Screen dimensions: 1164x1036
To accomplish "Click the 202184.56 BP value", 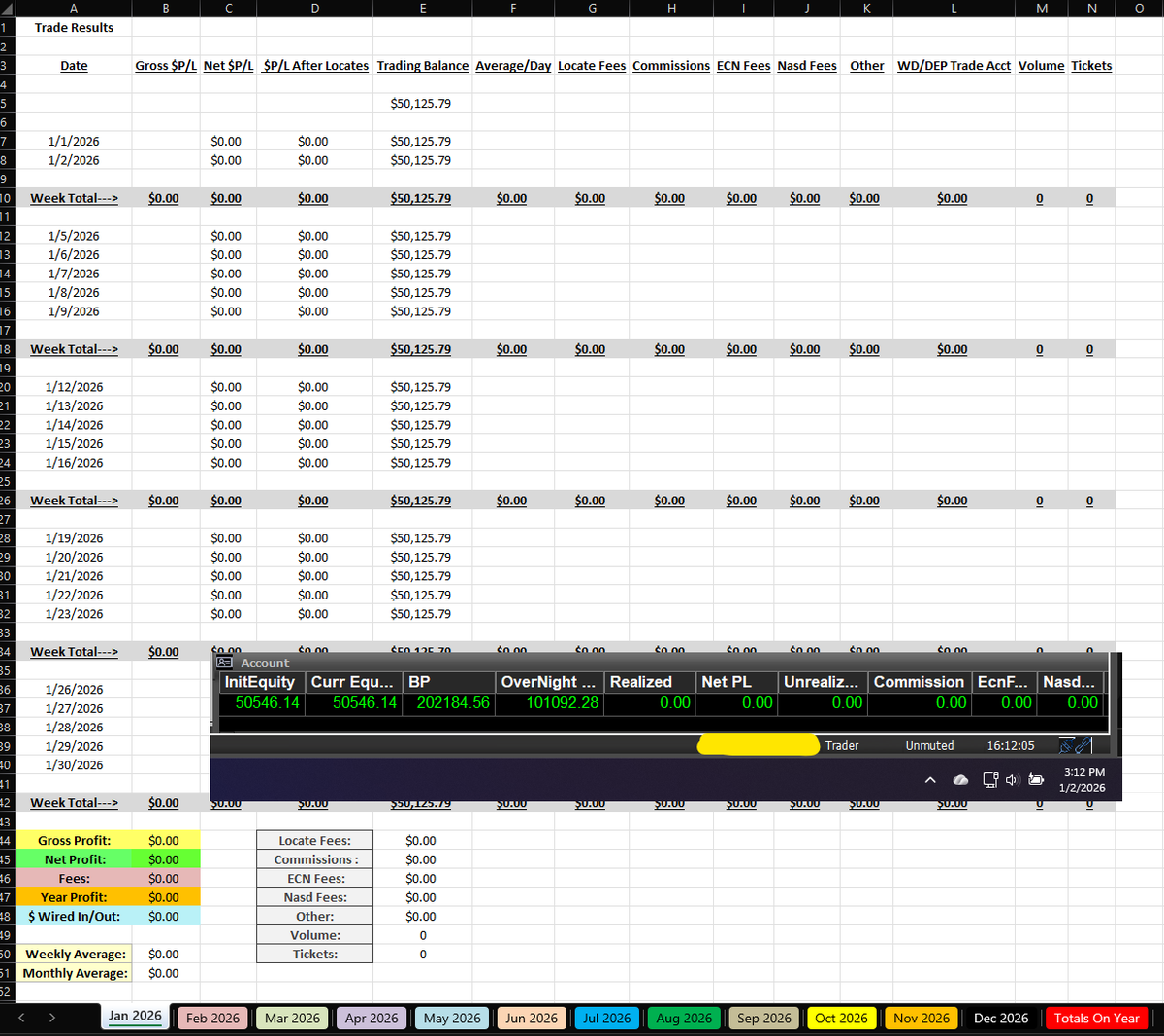I will [453, 702].
